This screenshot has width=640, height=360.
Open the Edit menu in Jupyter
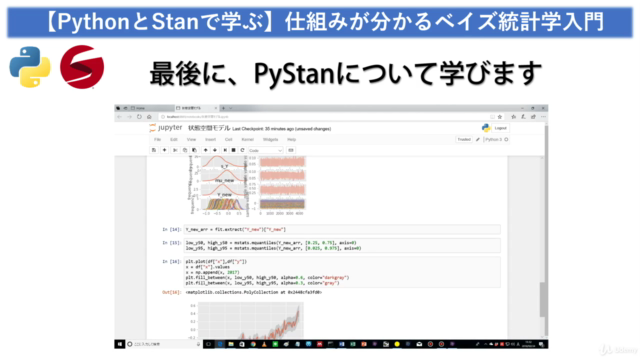pyautogui.click(x=174, y=140)
